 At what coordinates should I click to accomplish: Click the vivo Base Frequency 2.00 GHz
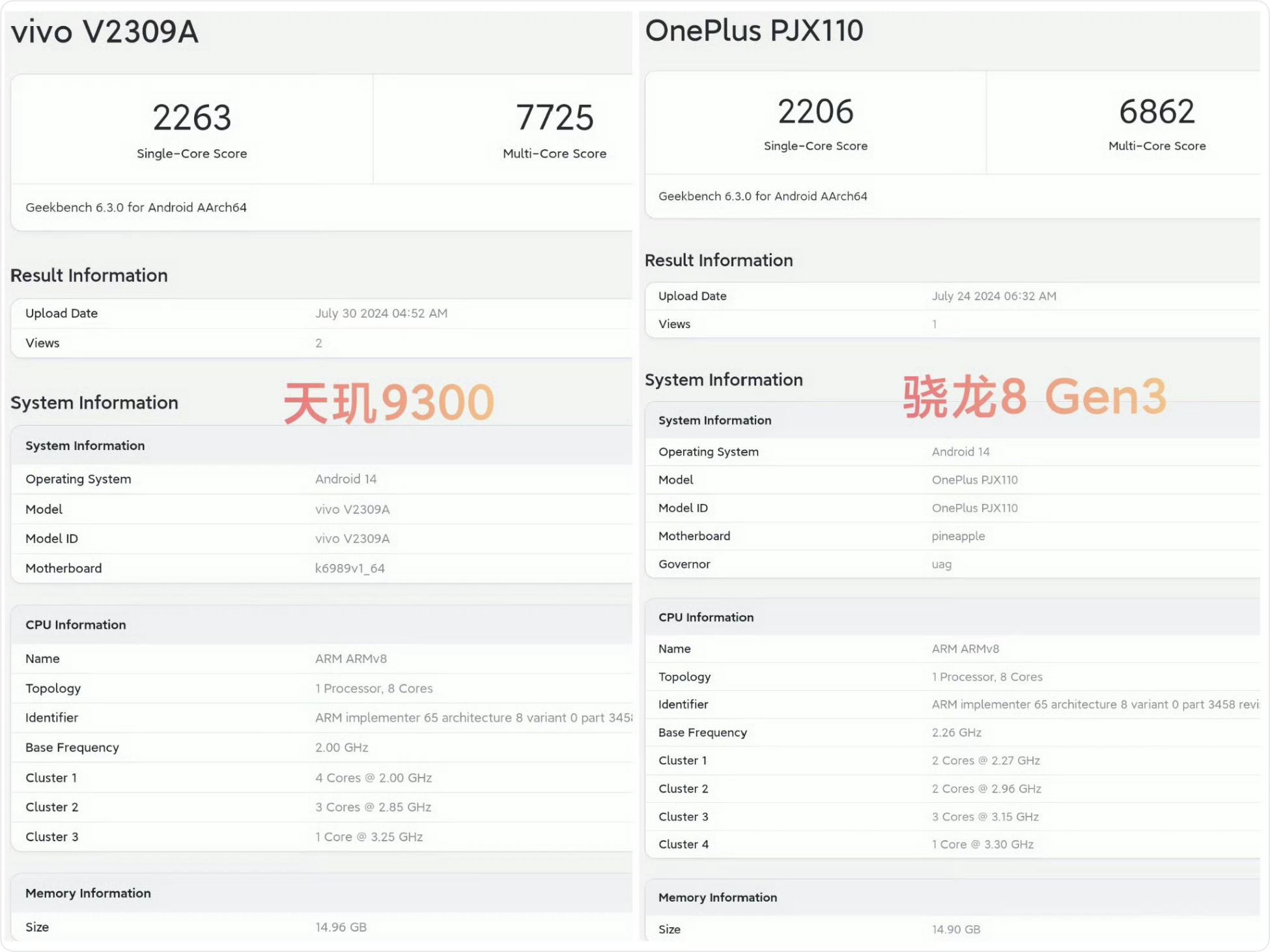[341, 748]
